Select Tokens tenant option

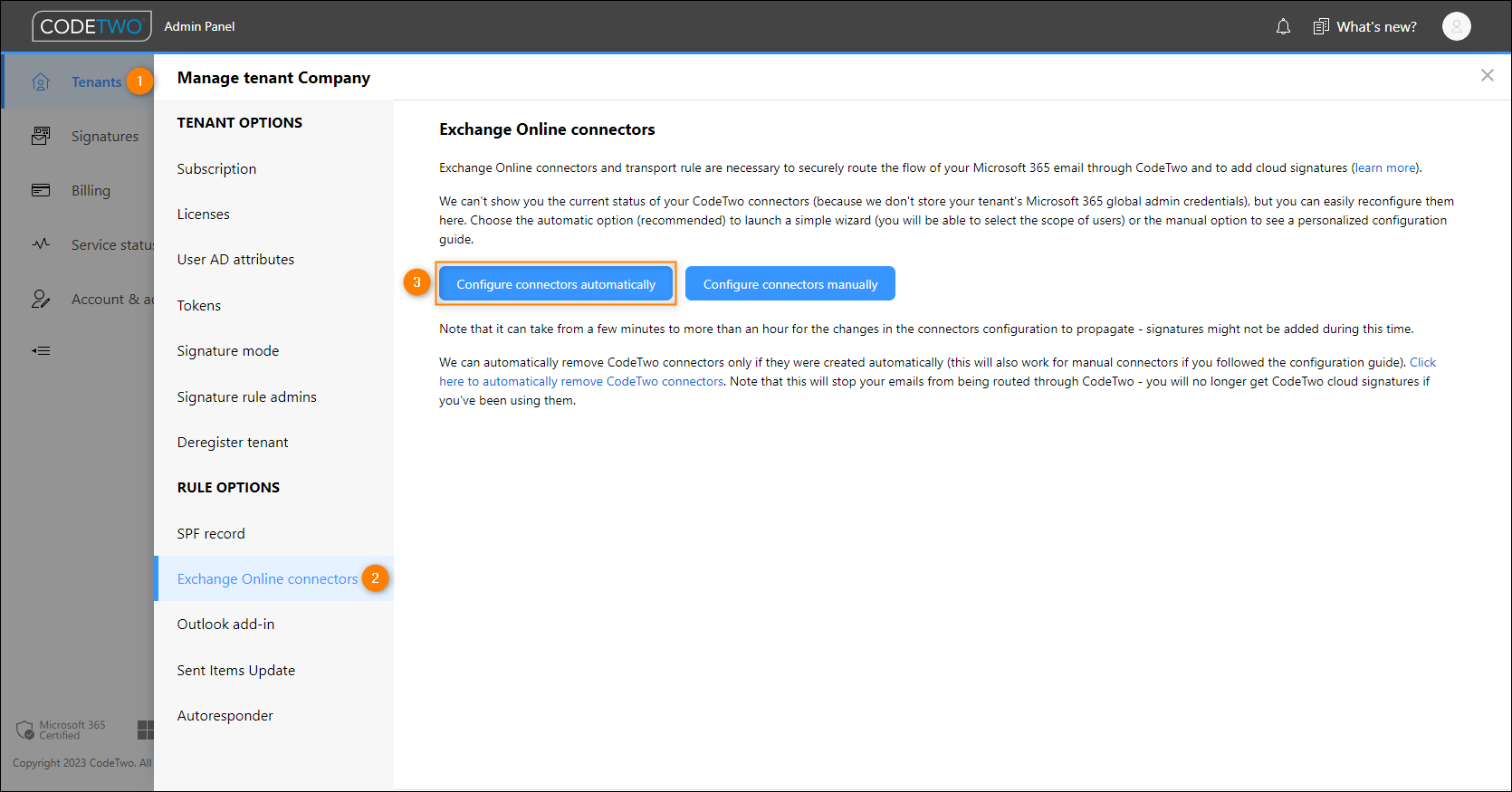(x=273, y=306)
